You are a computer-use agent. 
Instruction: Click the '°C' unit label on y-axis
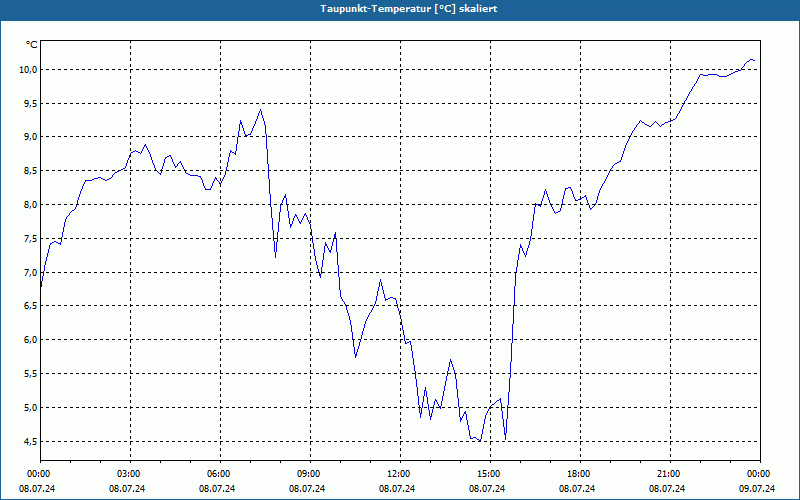[32, 45]
